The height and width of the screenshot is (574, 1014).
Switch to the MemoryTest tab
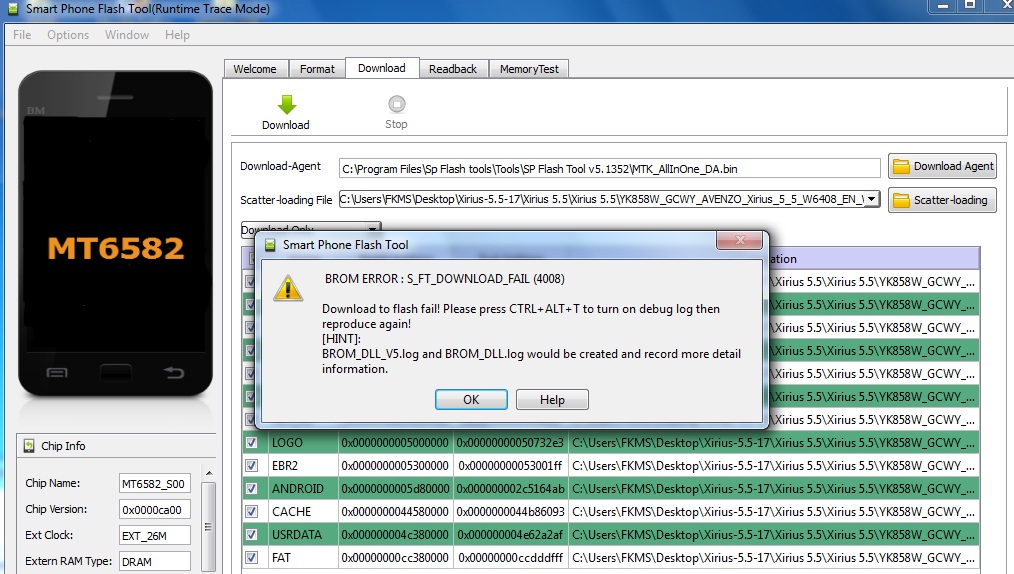tap(529, 69)
